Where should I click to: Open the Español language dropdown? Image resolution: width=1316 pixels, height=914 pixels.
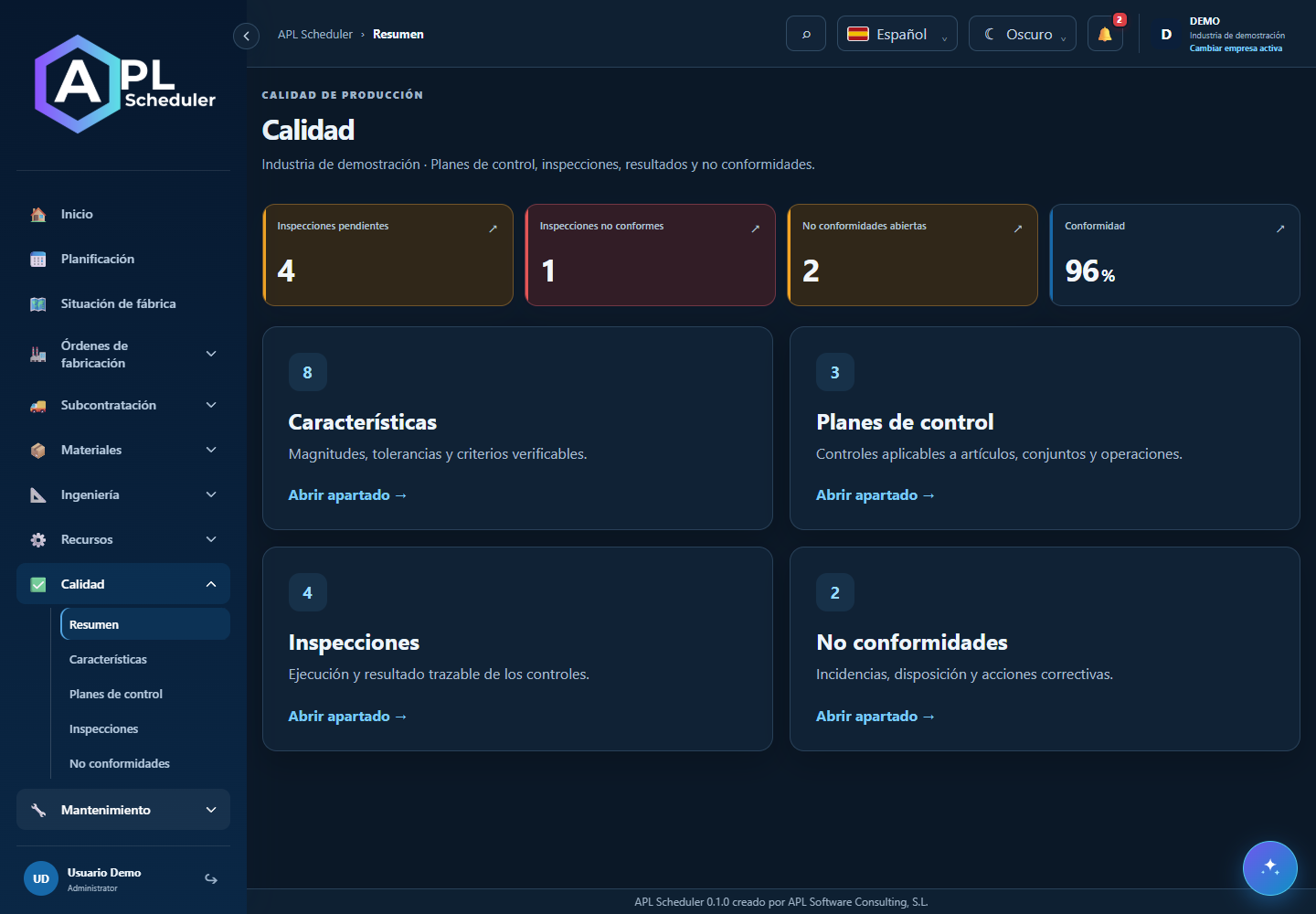[897, 34]
